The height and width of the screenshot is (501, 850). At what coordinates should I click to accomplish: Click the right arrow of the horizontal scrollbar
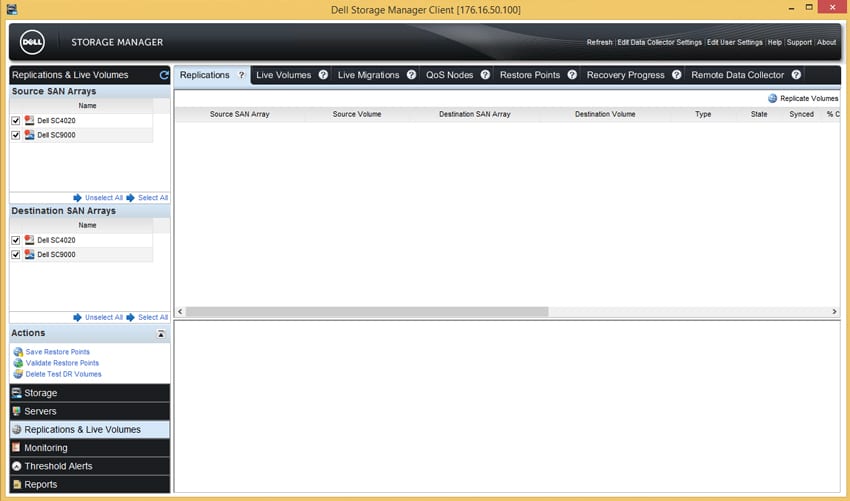[x=834, y=311]
